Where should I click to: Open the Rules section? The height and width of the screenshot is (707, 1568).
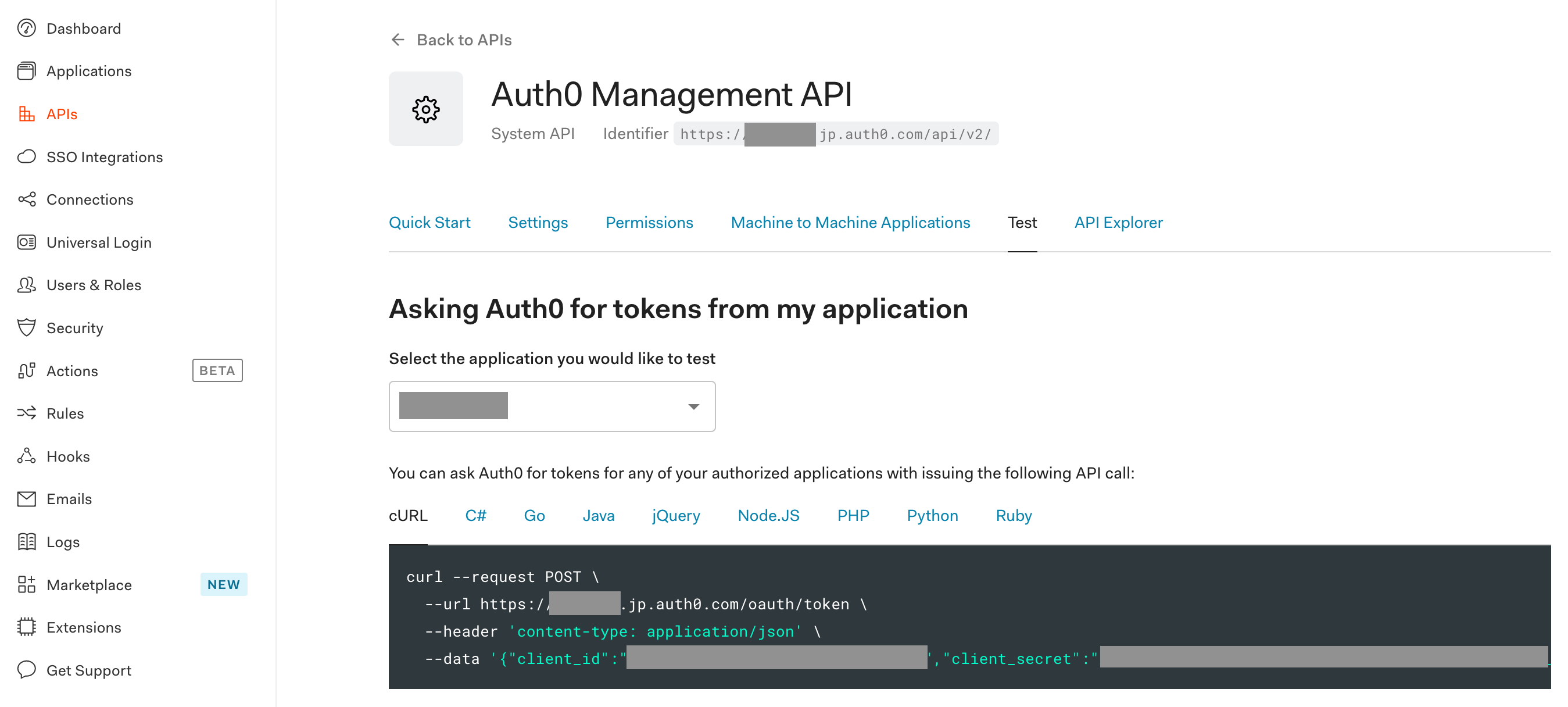pos(27,413)
